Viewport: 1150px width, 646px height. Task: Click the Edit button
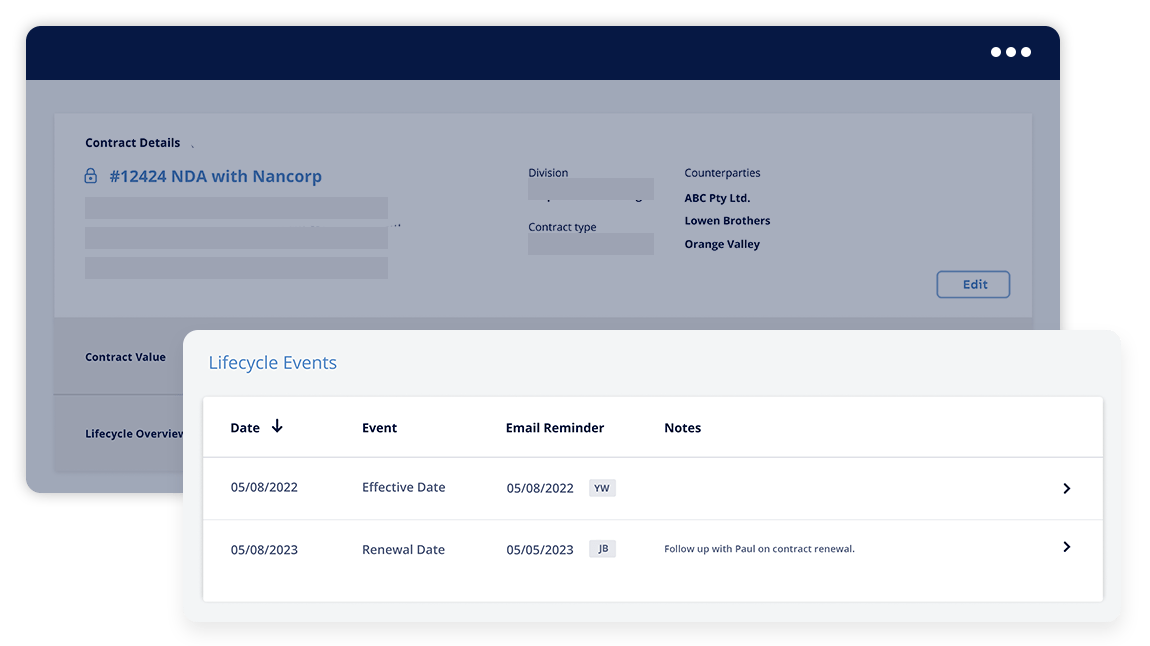coord(972,284)
